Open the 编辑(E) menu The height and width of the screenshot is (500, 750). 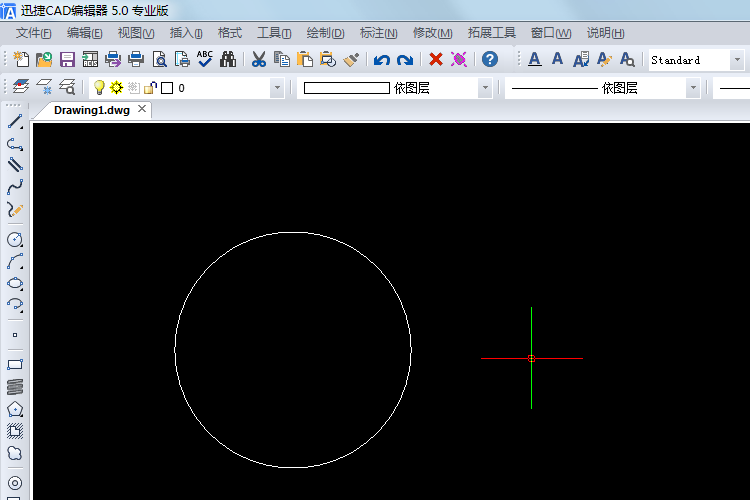(85, 33)
